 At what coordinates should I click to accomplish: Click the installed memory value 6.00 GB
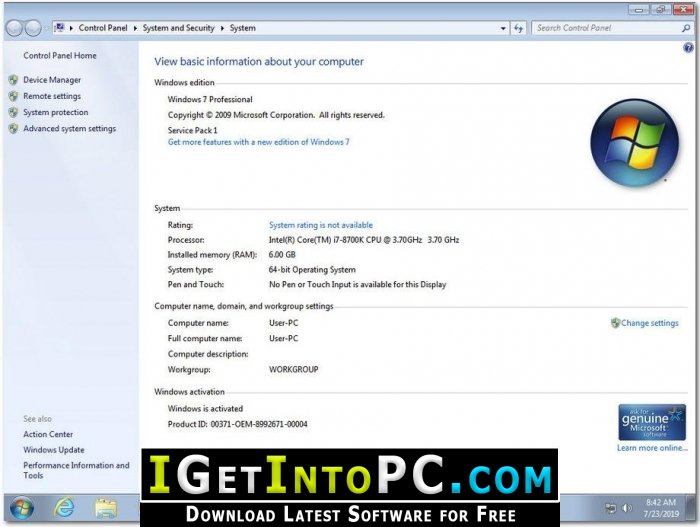[x=282, y=255]
